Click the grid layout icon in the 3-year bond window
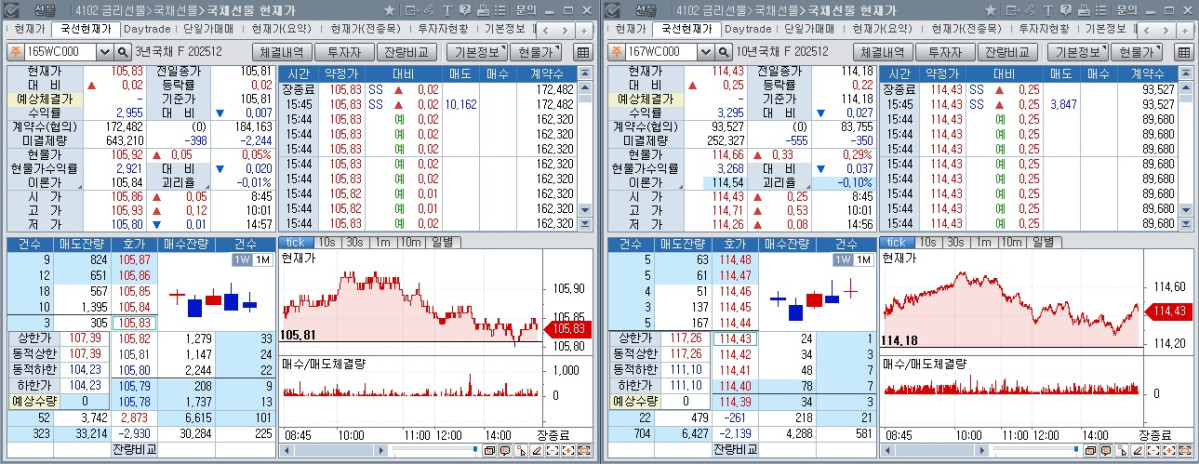1199x464 pixels. (583, 52)
